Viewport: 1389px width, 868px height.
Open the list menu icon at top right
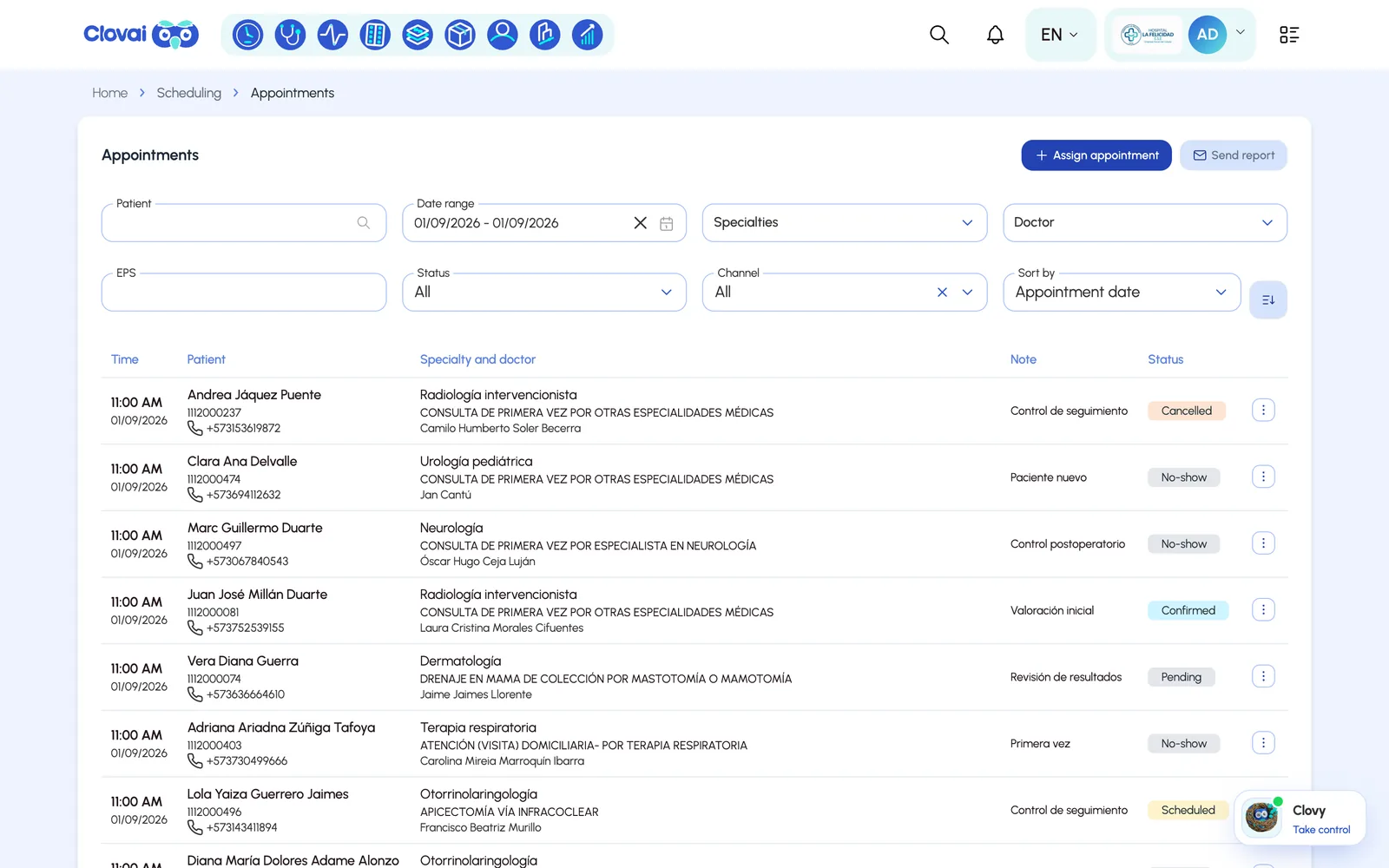(x=1289, y=35)
